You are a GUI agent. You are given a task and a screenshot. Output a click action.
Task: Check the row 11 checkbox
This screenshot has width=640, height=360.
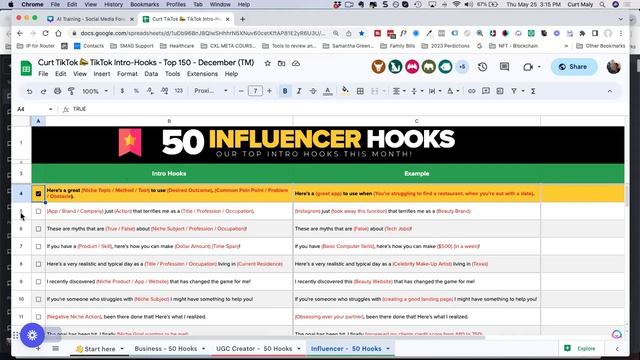point(38,317)
